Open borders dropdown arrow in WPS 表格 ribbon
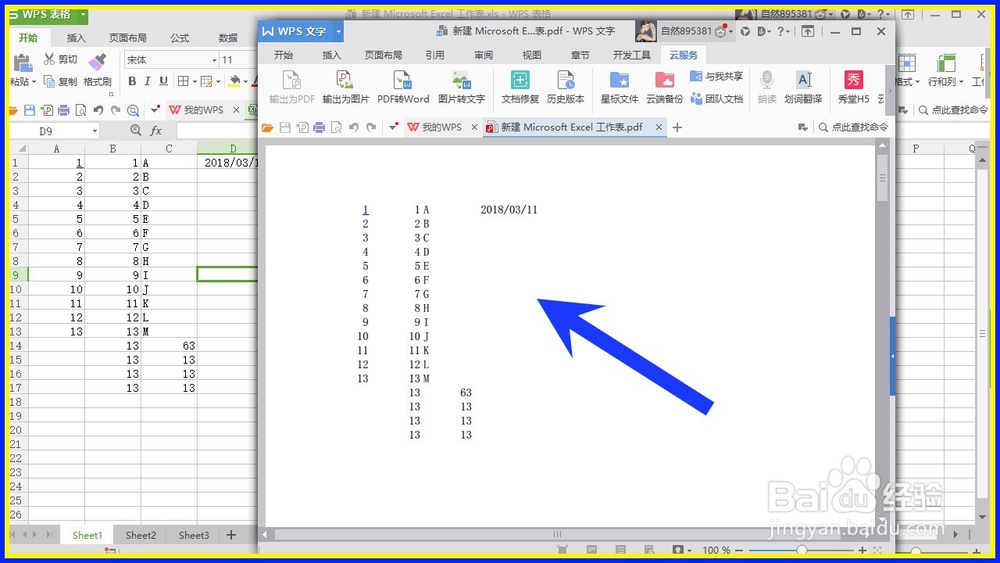Screen dimensions: 1000x563 coord(195,82)
